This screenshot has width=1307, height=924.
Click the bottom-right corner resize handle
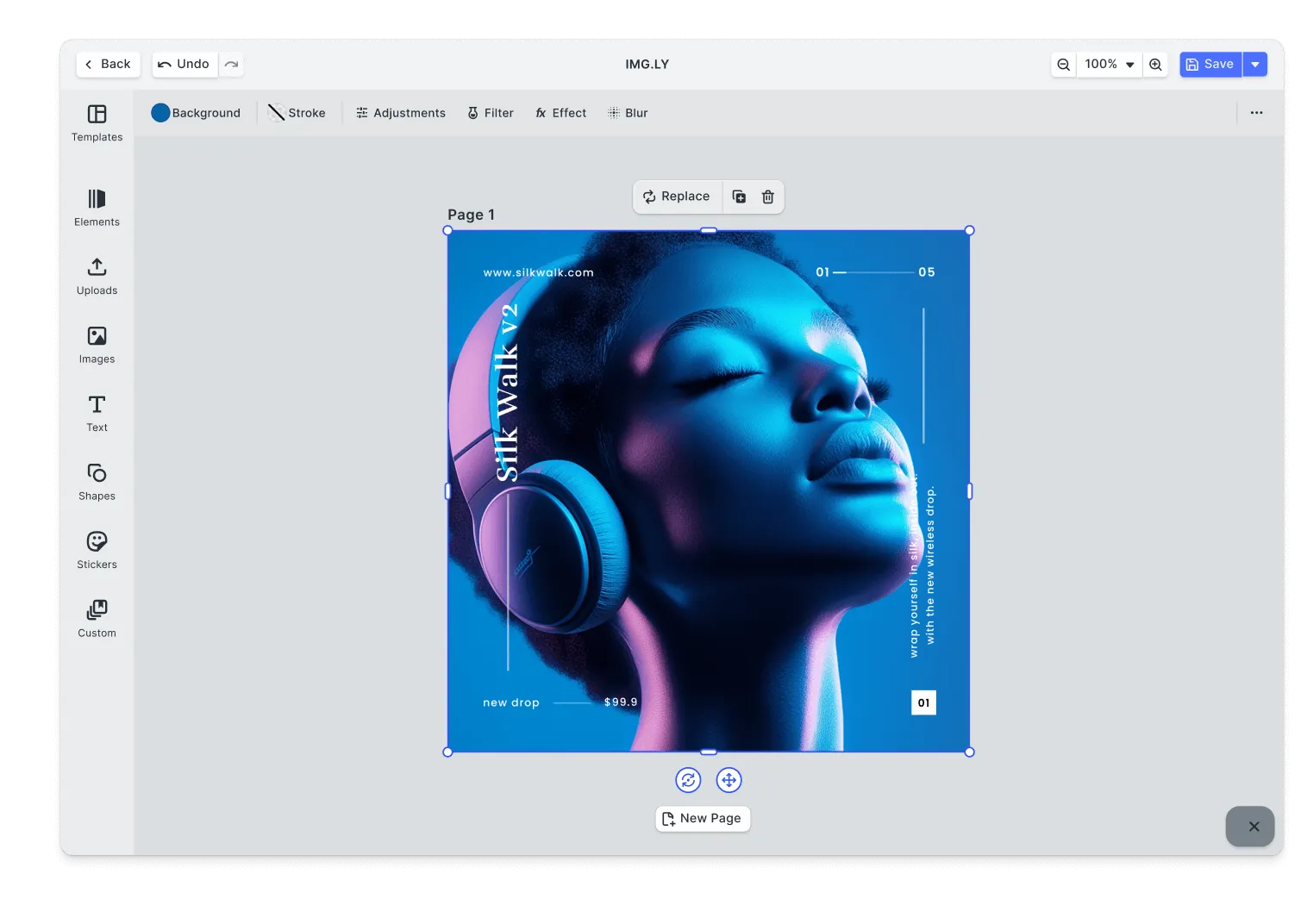970,752
